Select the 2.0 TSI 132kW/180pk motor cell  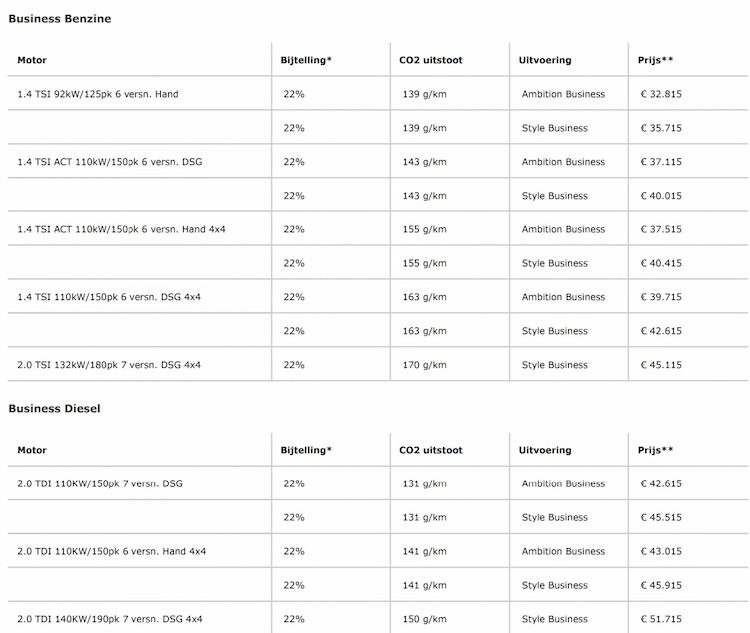109,365
